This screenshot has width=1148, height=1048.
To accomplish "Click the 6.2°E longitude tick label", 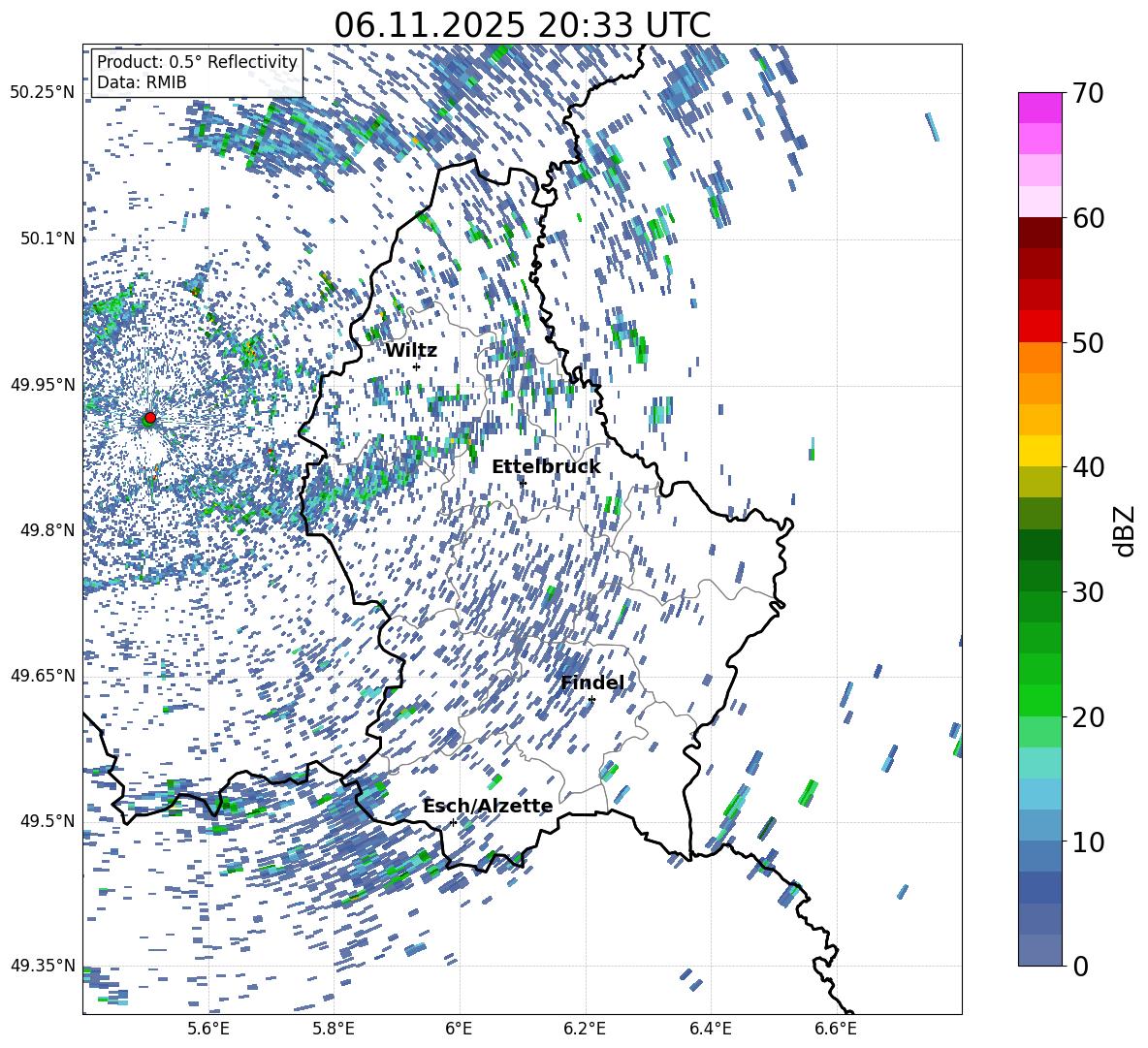I will (585, 1028).
